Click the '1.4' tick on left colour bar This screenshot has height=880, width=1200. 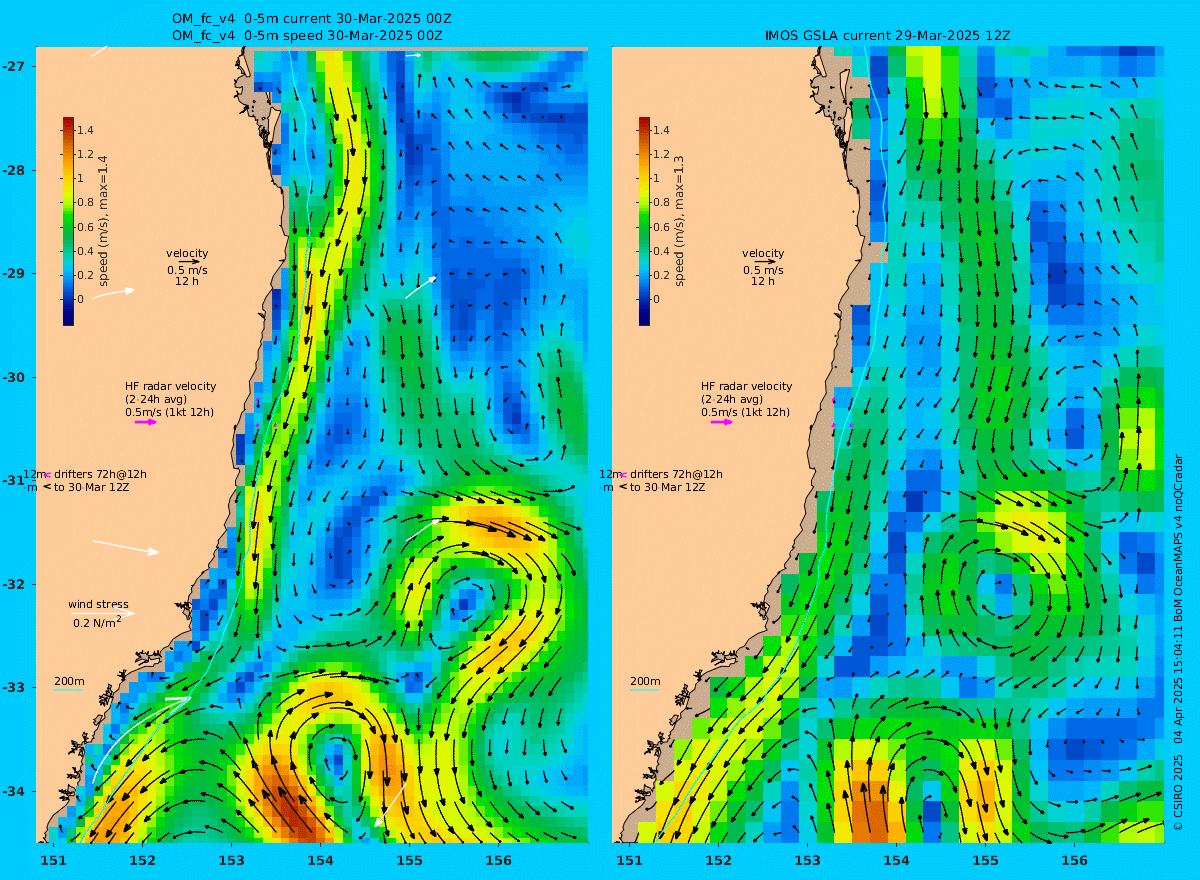click(x=85, y=130)
